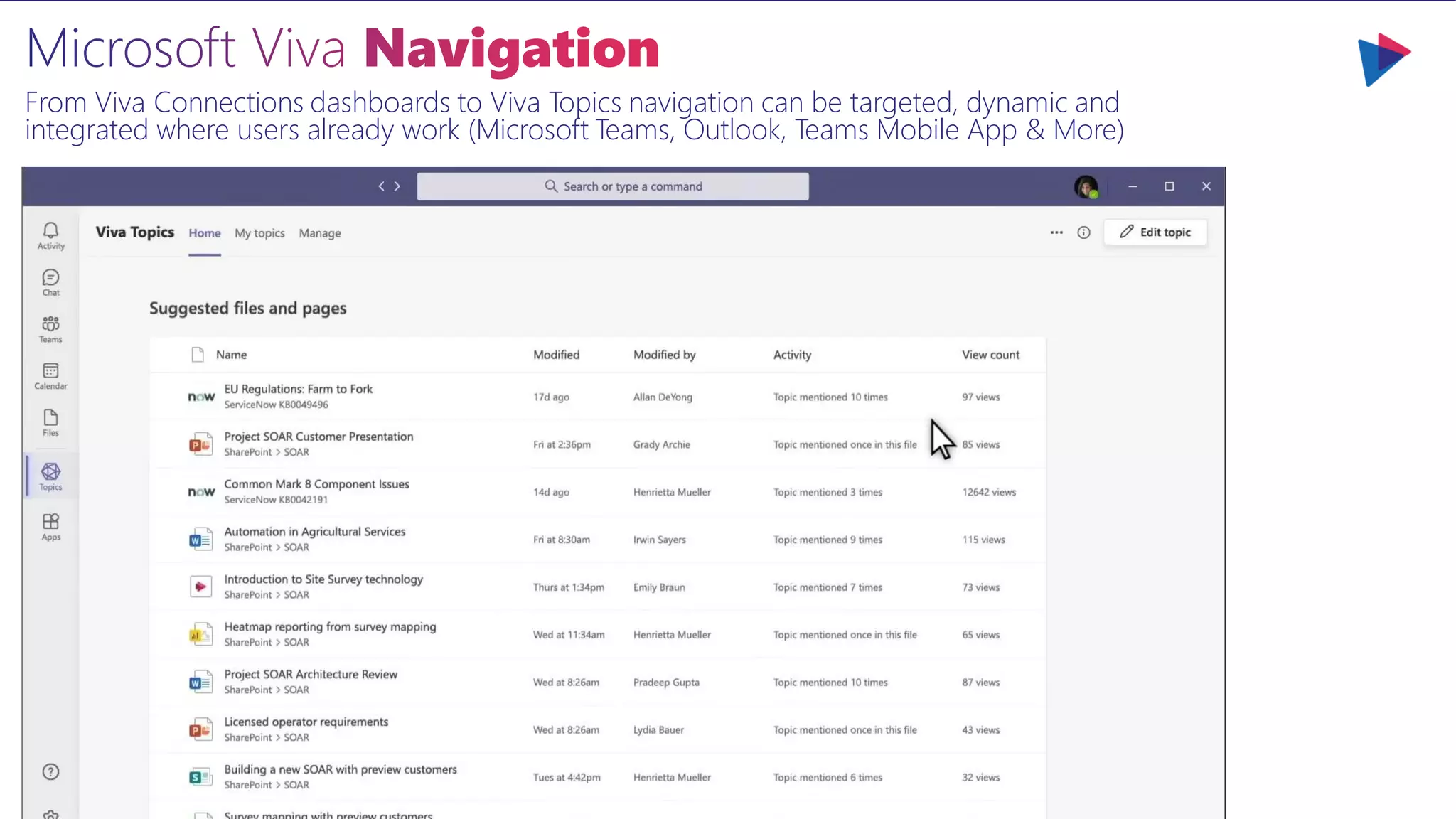Click Allan DeYong in Modified by
The width and height of the screenshot is (1456, 819).
663,397
